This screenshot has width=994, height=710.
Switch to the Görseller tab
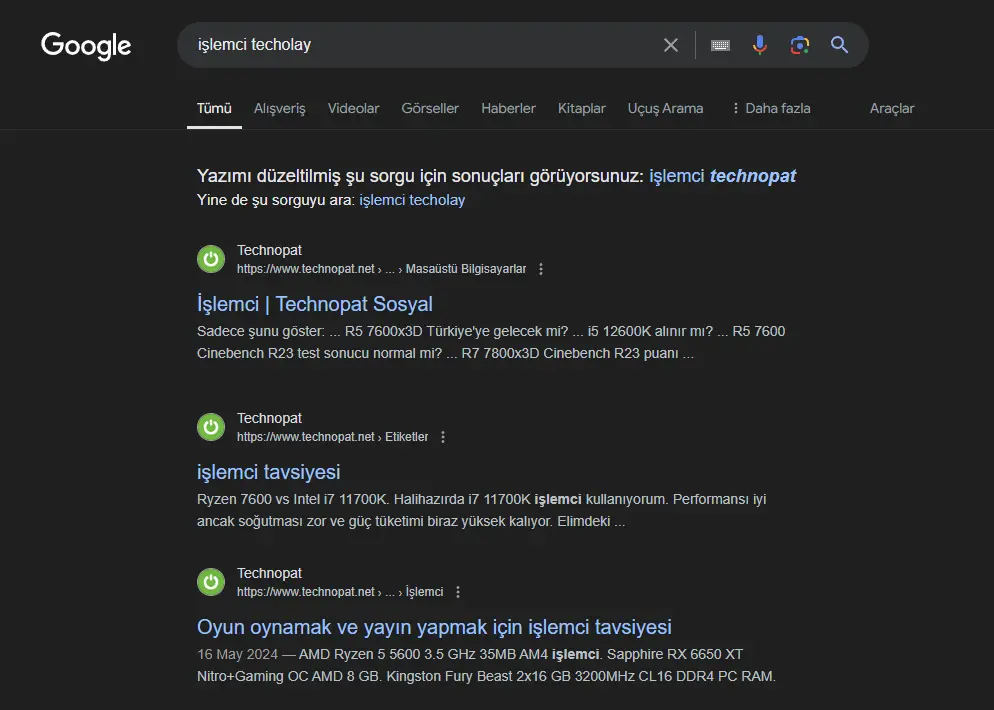(430, 108)
